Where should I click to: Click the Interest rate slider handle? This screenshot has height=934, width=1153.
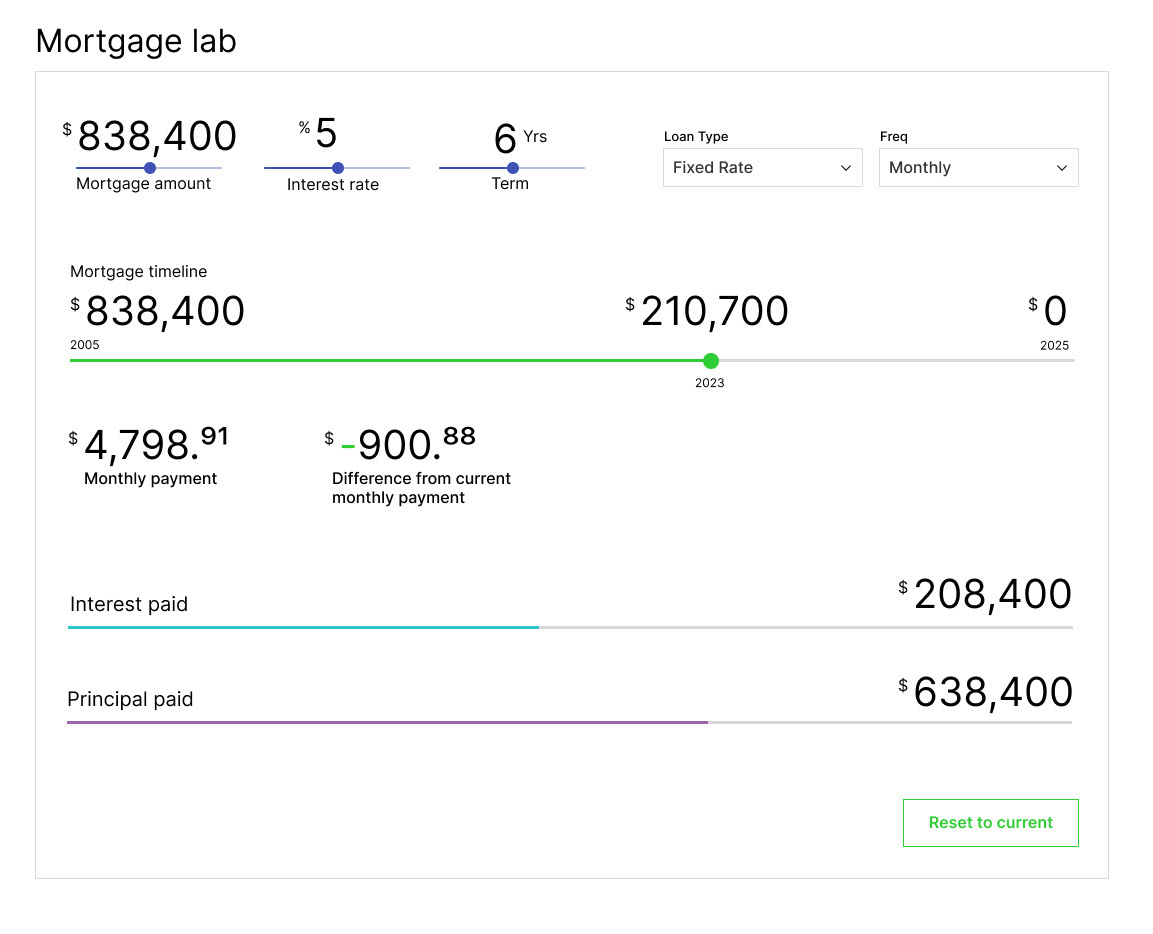338,168
